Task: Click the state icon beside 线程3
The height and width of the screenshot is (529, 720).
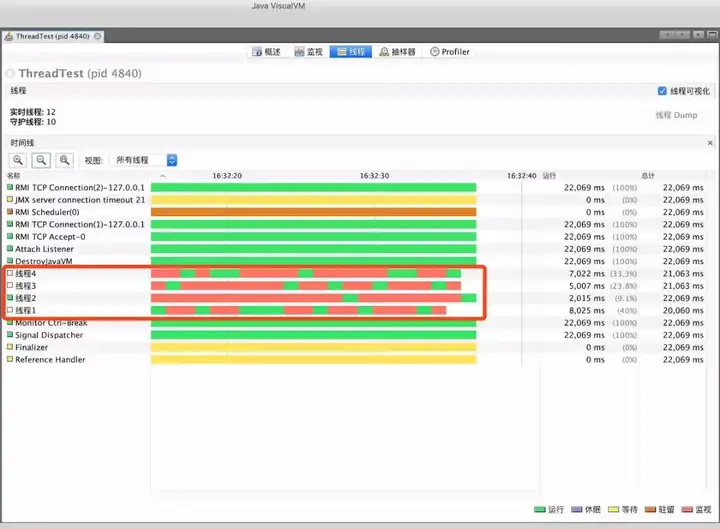Action: [x=10, y=285]
